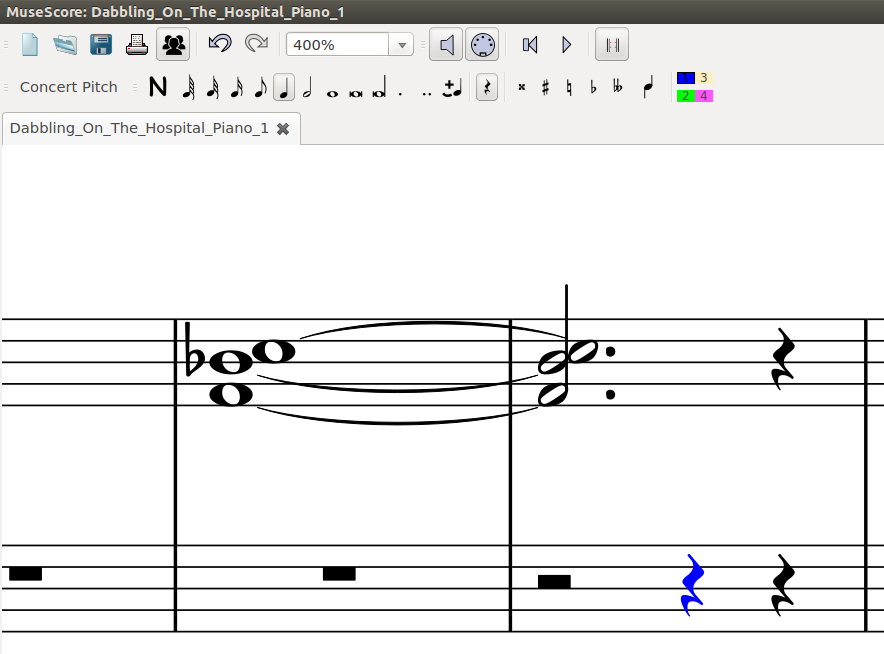Open the MuseScore Connect panel
The image size is (884, 654).
[173, 44]
